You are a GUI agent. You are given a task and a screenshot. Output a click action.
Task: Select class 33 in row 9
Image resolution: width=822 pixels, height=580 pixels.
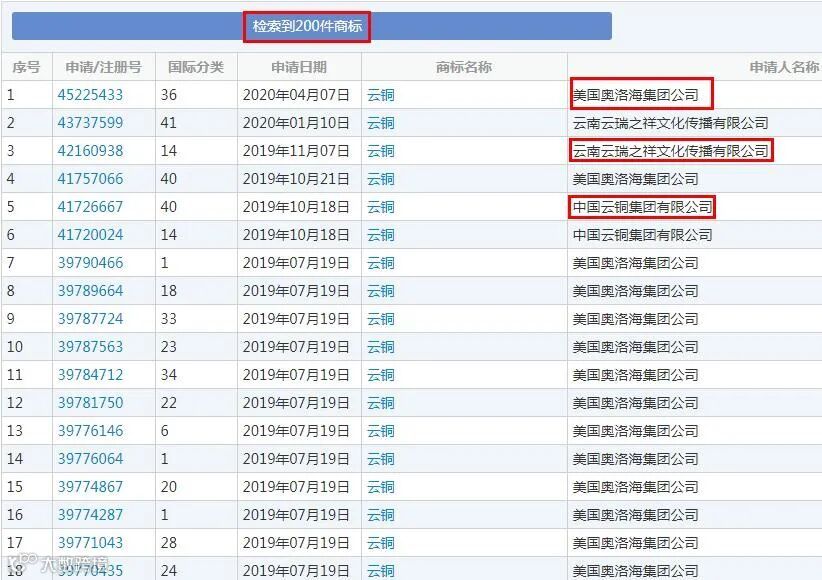[x=169, y=319]
